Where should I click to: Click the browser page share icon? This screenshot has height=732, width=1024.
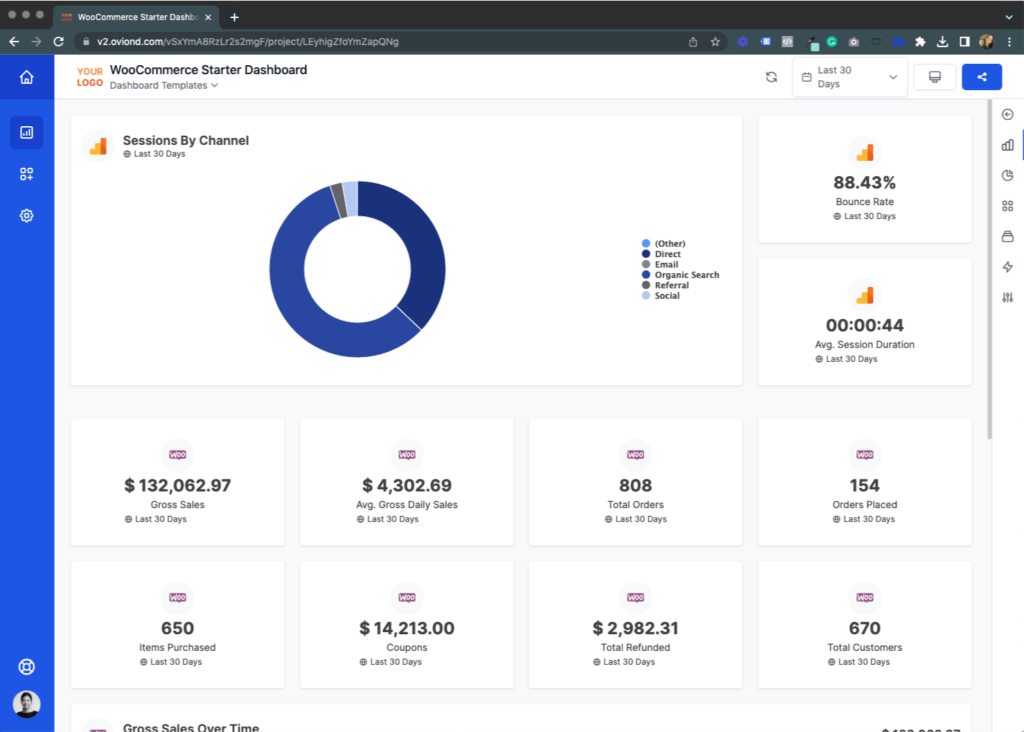(693, 42)
